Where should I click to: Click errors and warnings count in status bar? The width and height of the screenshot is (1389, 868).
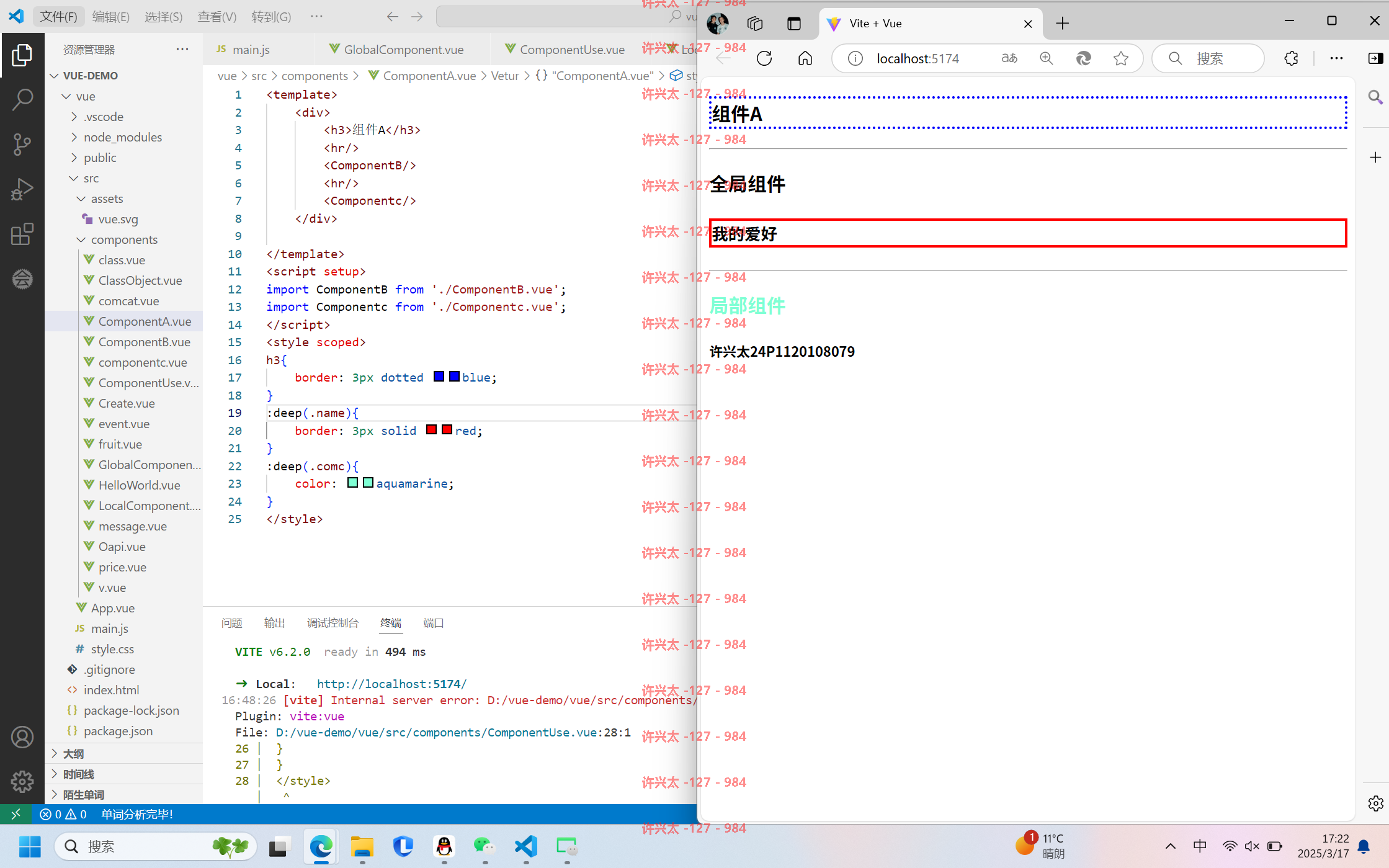63,814
